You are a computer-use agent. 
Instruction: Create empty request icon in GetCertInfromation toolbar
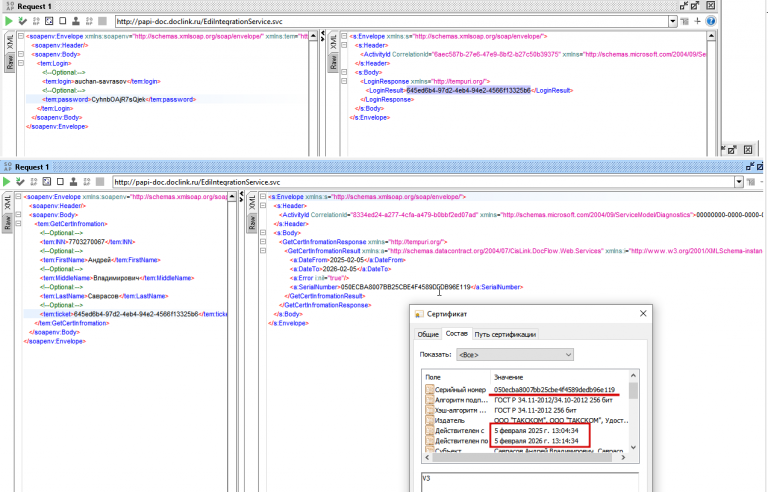click(60, 182)
